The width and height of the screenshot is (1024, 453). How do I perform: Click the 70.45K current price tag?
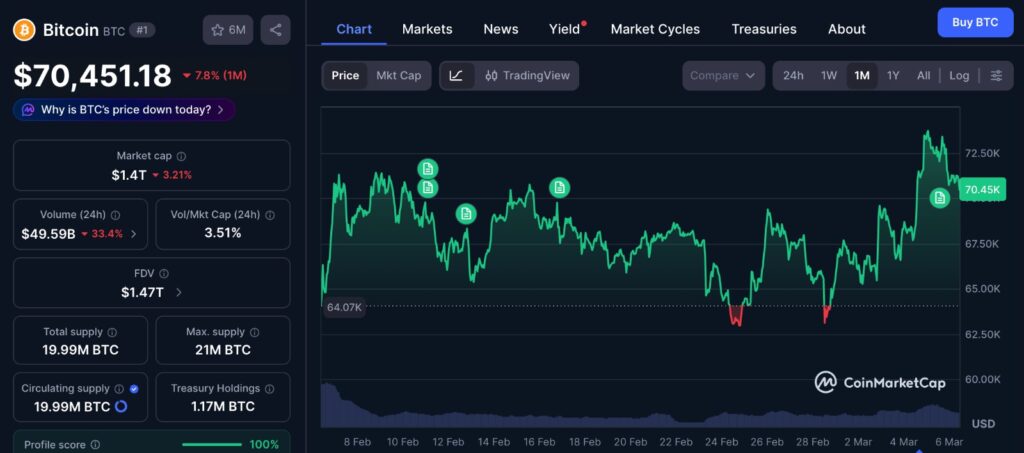coord(982,190)
